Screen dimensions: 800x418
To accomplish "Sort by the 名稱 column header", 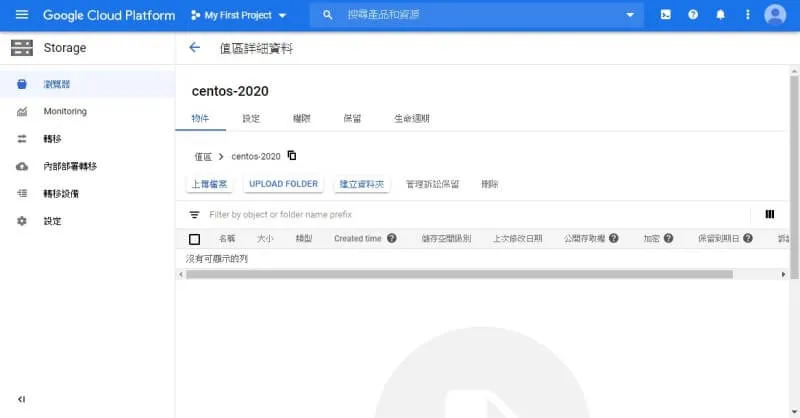I will tap(227, 238).
